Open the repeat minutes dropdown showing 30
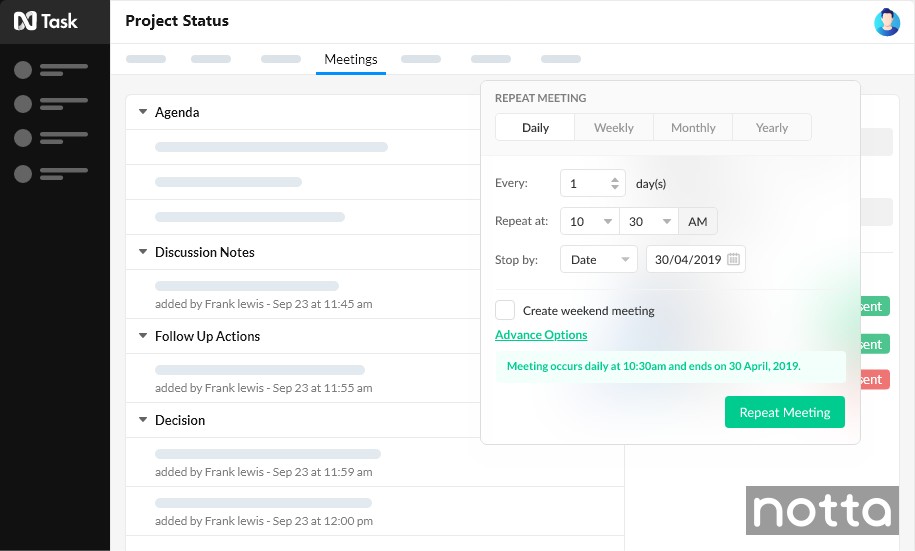 point(648,222)
